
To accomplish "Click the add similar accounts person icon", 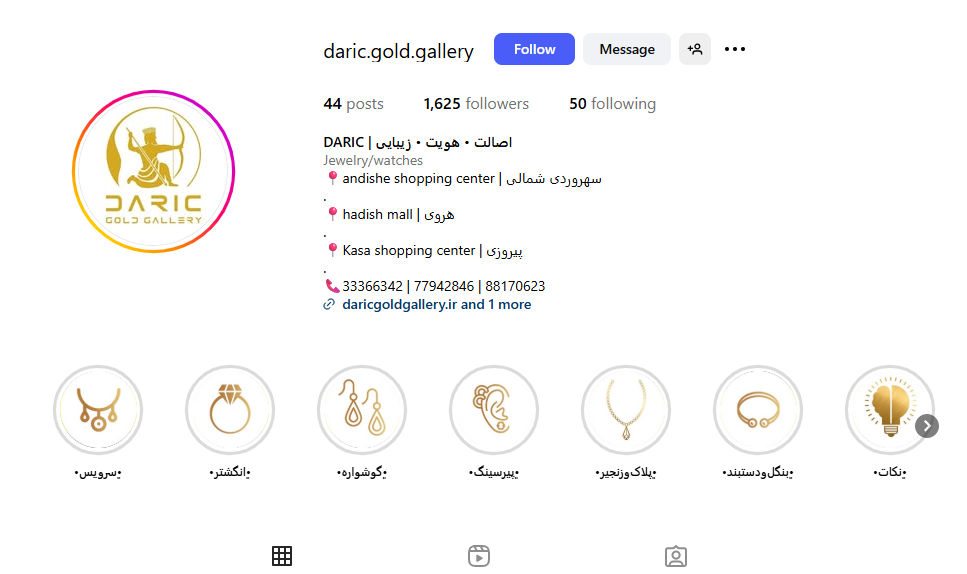I will [x=695, y=49].
